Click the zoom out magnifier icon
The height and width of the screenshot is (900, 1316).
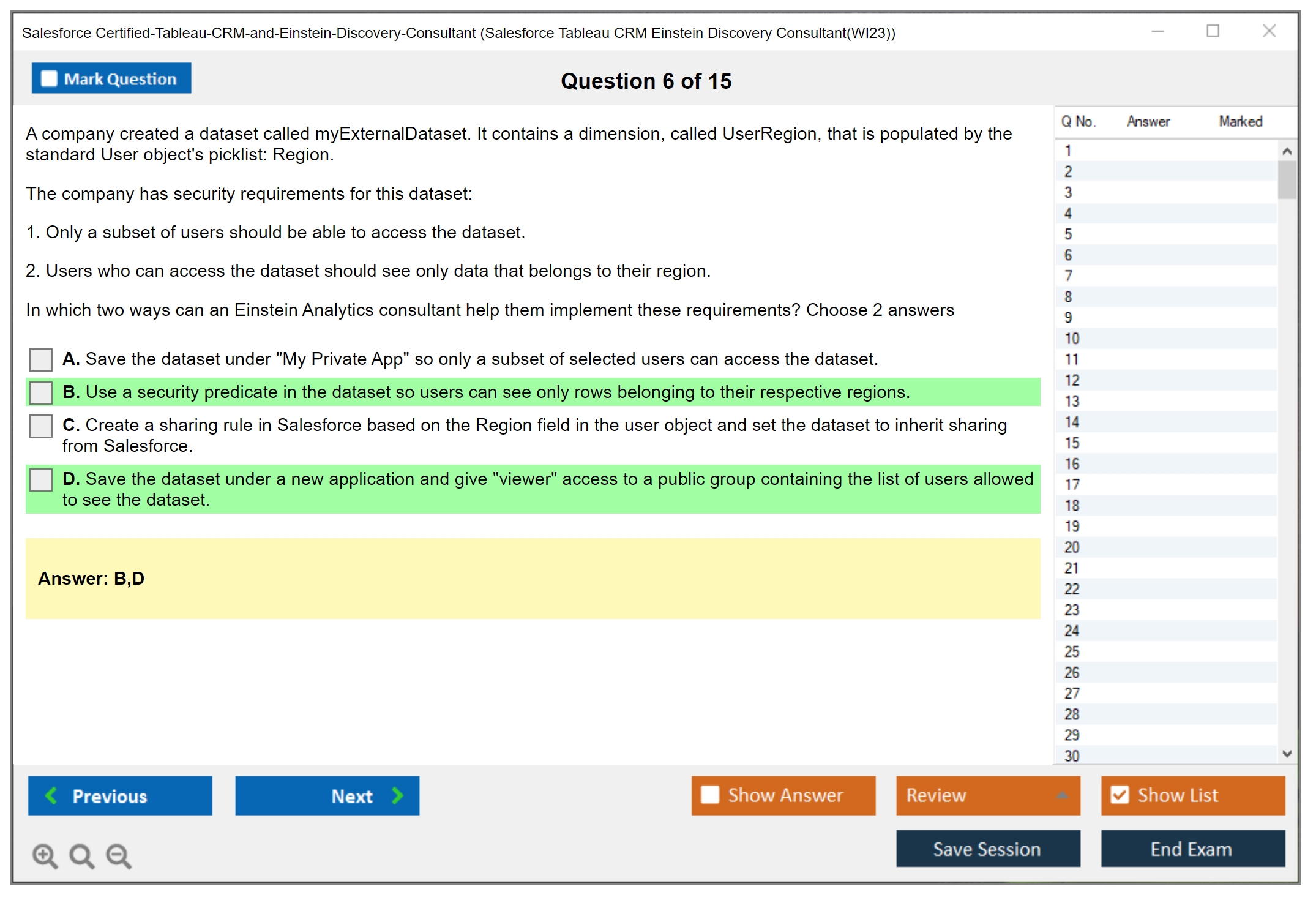point(118,855)
